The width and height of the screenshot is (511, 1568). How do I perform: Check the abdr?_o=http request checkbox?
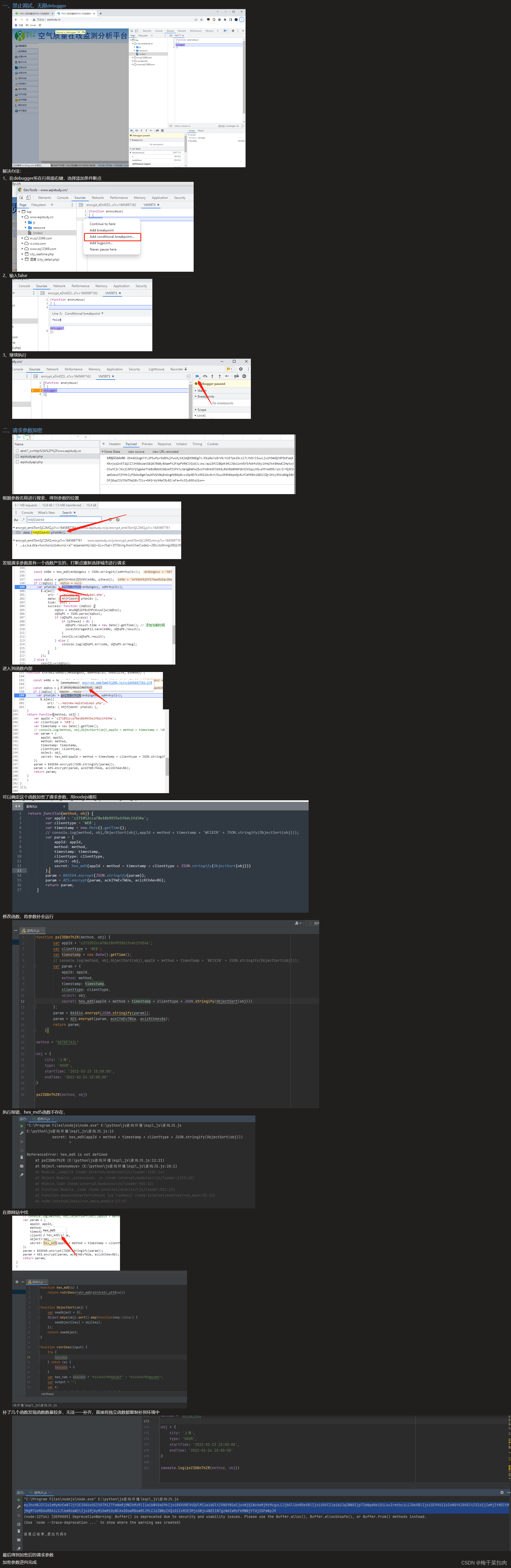pos(17,451)
